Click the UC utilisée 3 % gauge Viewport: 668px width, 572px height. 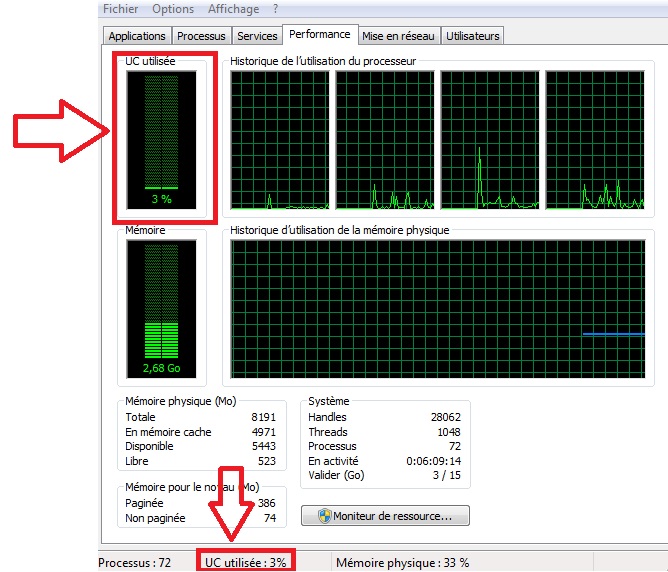point(161,140)
